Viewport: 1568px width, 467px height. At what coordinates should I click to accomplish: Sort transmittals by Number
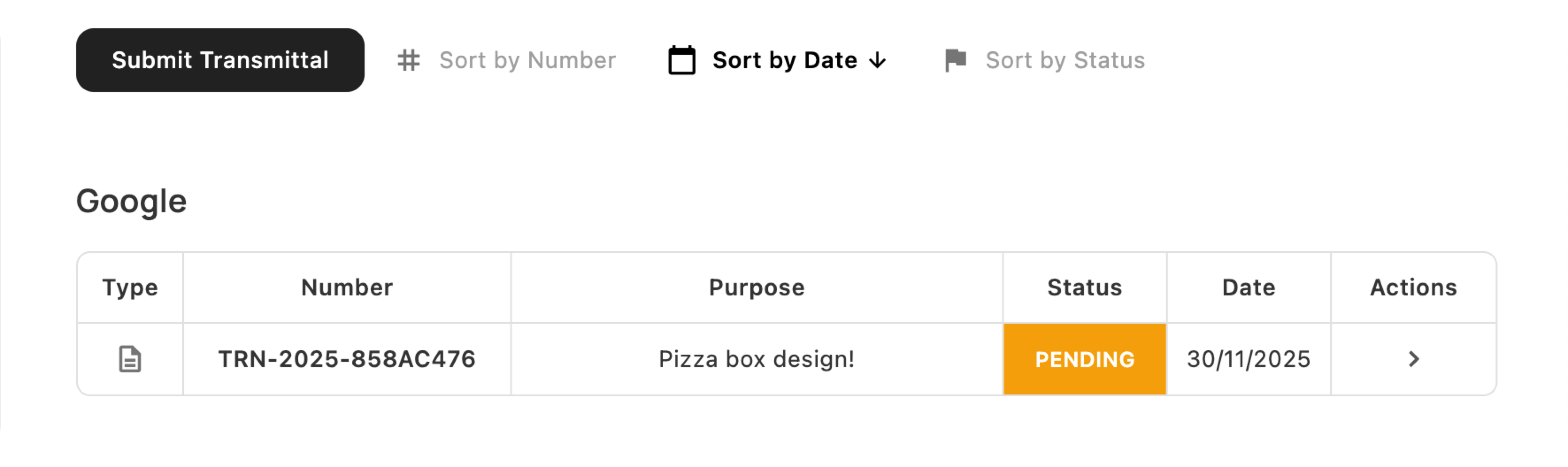pyautogui.click(x=527, y=60)
